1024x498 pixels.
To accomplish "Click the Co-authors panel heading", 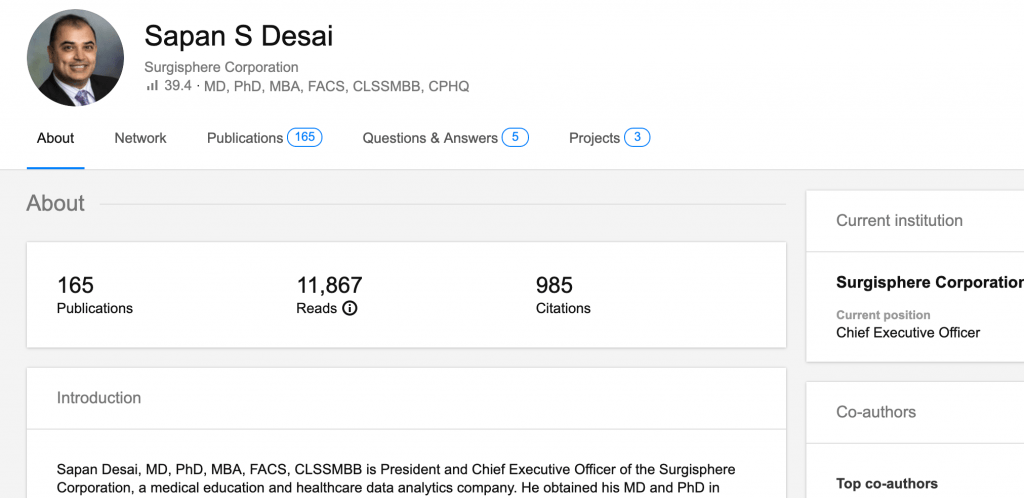I will click(x=876, y=412).
